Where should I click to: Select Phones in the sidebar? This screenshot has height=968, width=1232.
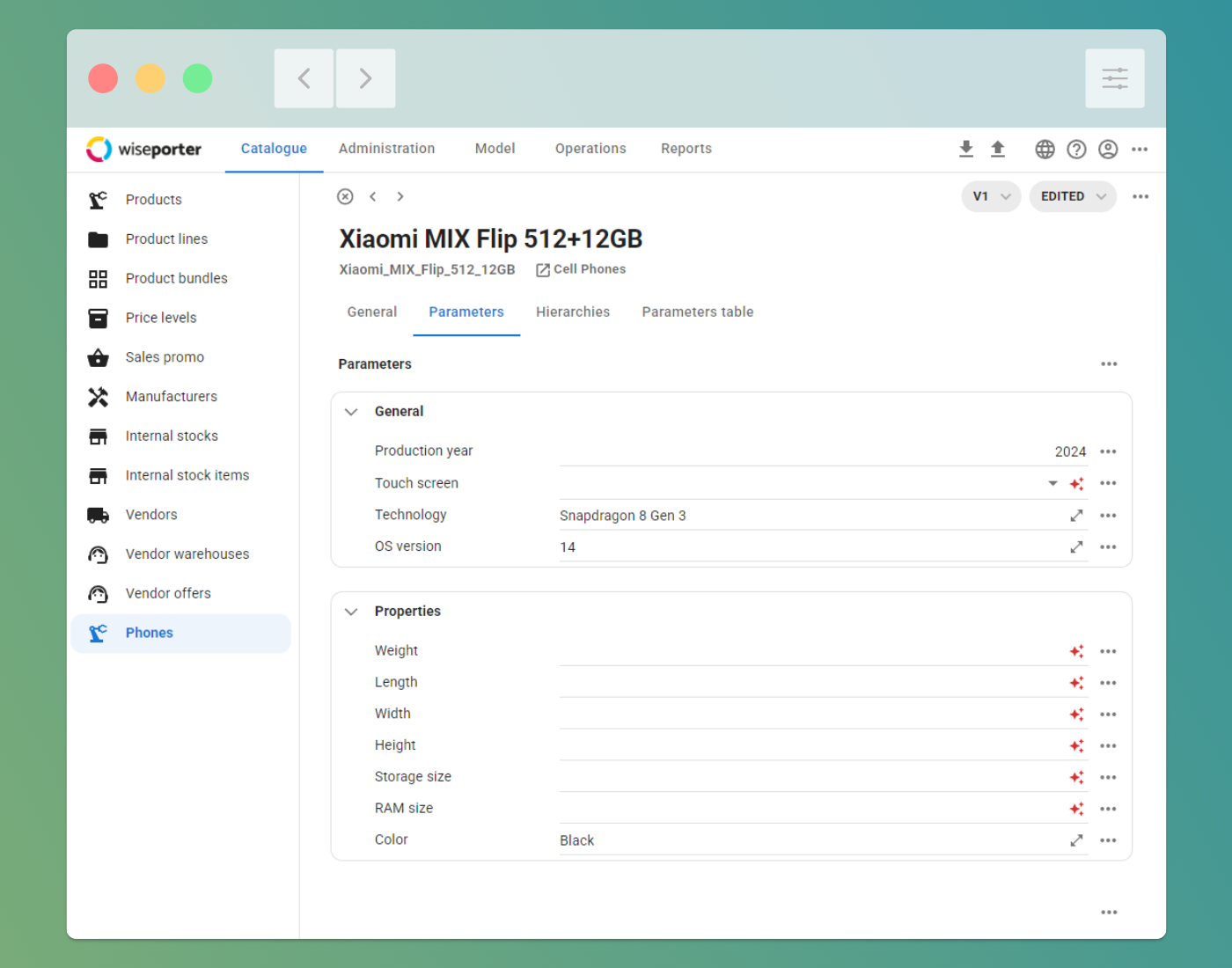180,634
